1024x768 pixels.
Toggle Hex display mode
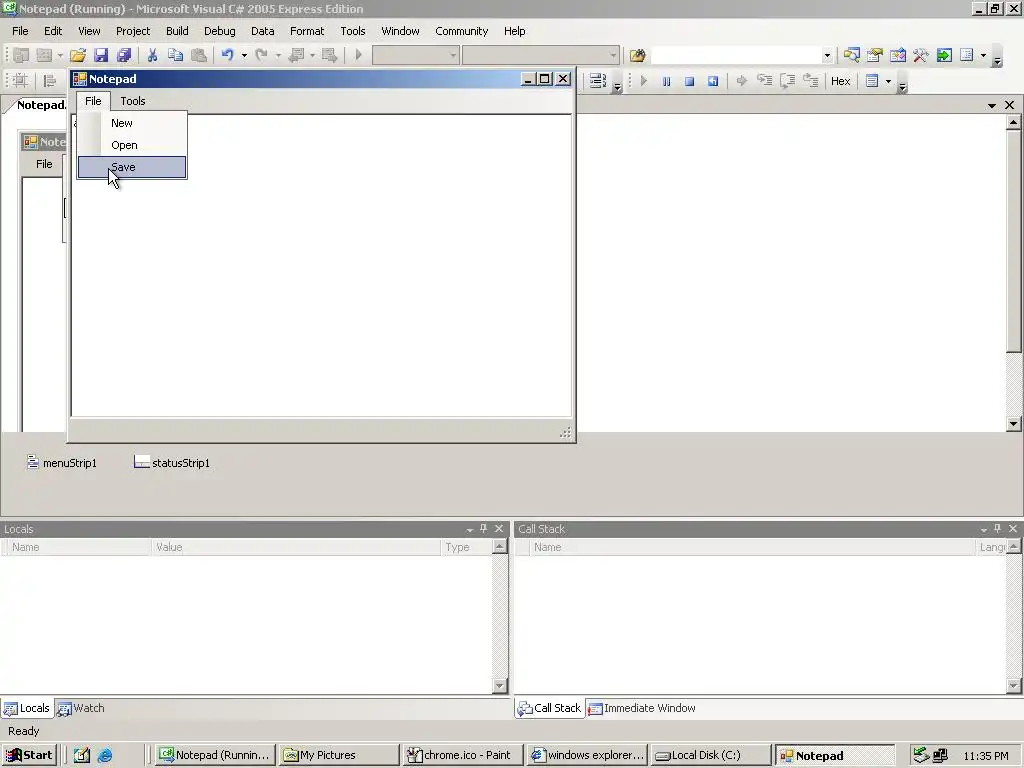pyautogui.click(x=840, y=81)
